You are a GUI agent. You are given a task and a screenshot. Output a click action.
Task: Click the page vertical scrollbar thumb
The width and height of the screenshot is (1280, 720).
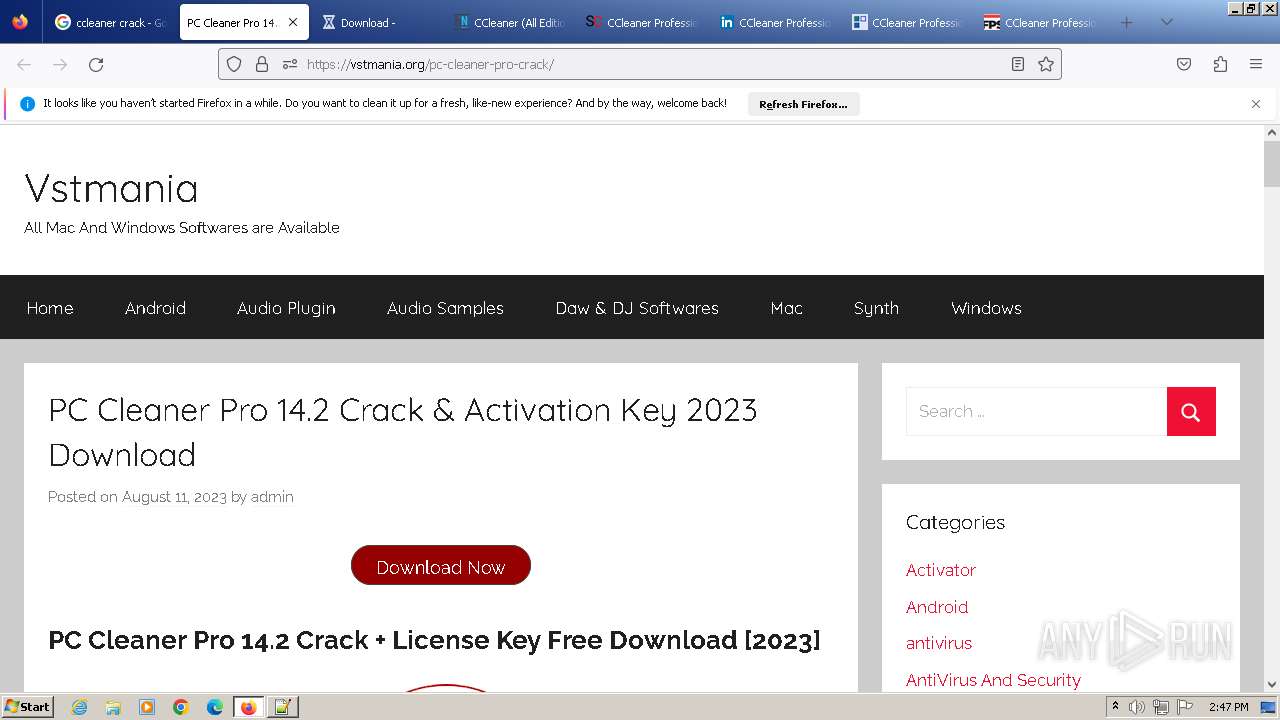point(1272,164)
